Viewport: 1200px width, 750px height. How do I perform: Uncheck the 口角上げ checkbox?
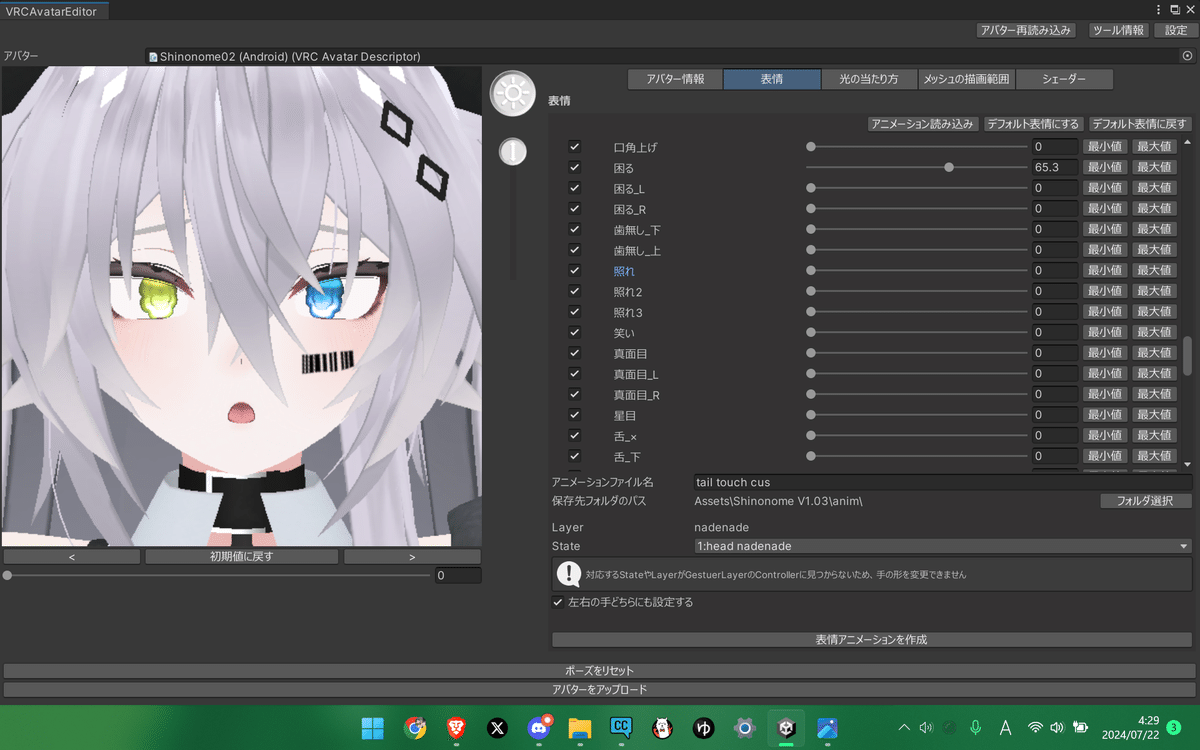click(x=574, y=147)
